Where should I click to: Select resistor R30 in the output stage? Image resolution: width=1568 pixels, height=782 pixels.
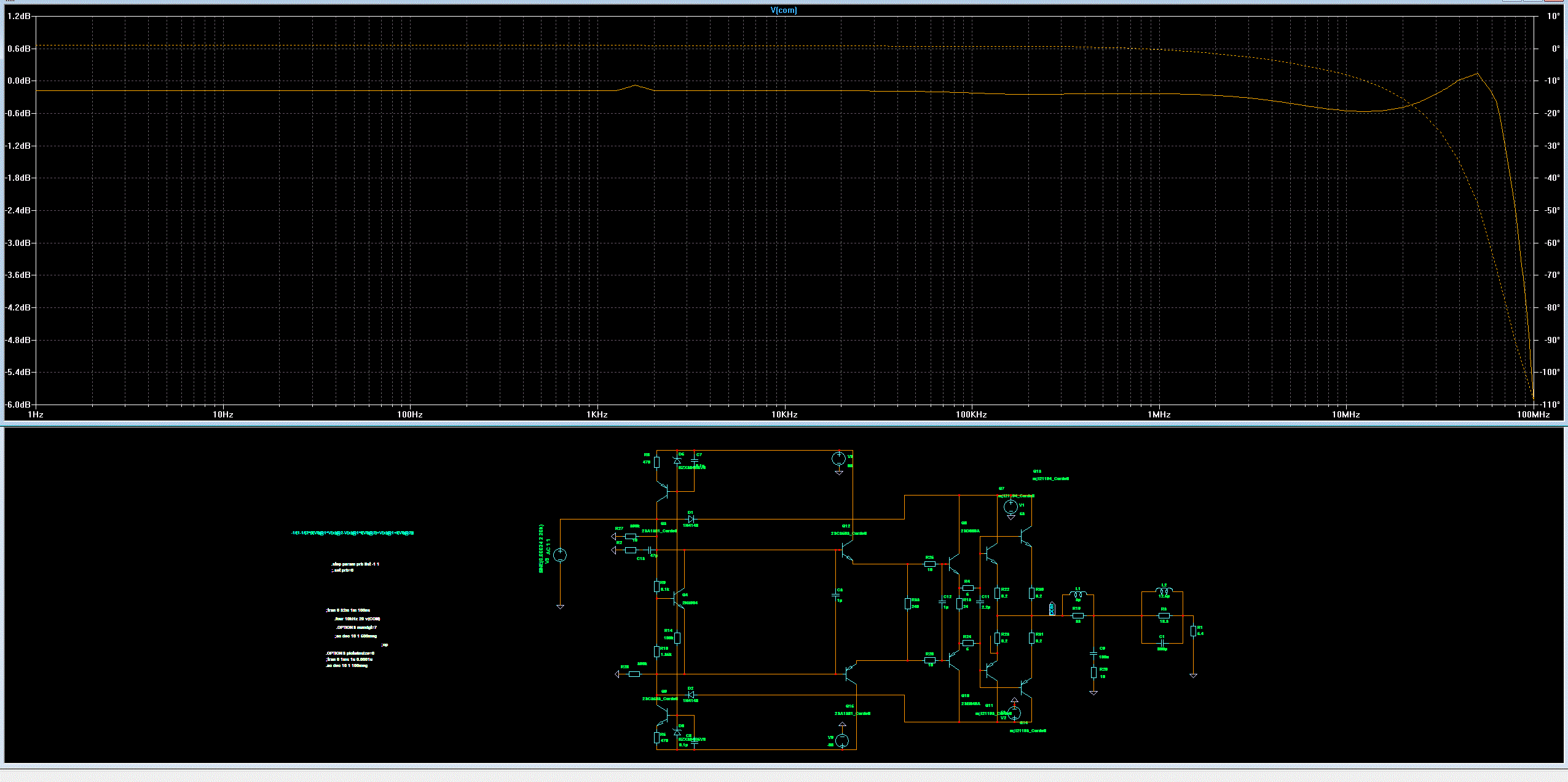(x=1031, y=593)
